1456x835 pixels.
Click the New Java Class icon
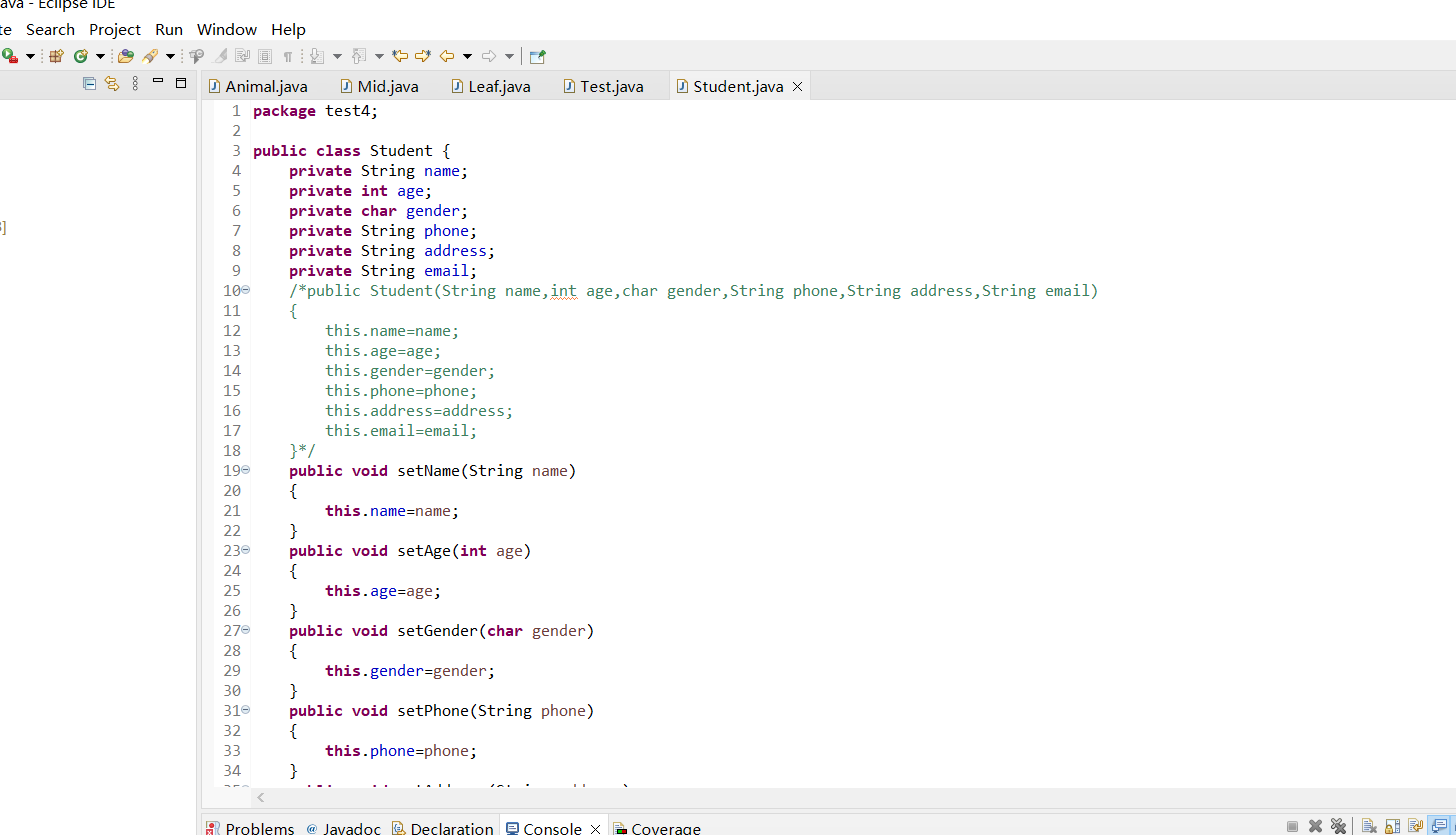point(80,56)
